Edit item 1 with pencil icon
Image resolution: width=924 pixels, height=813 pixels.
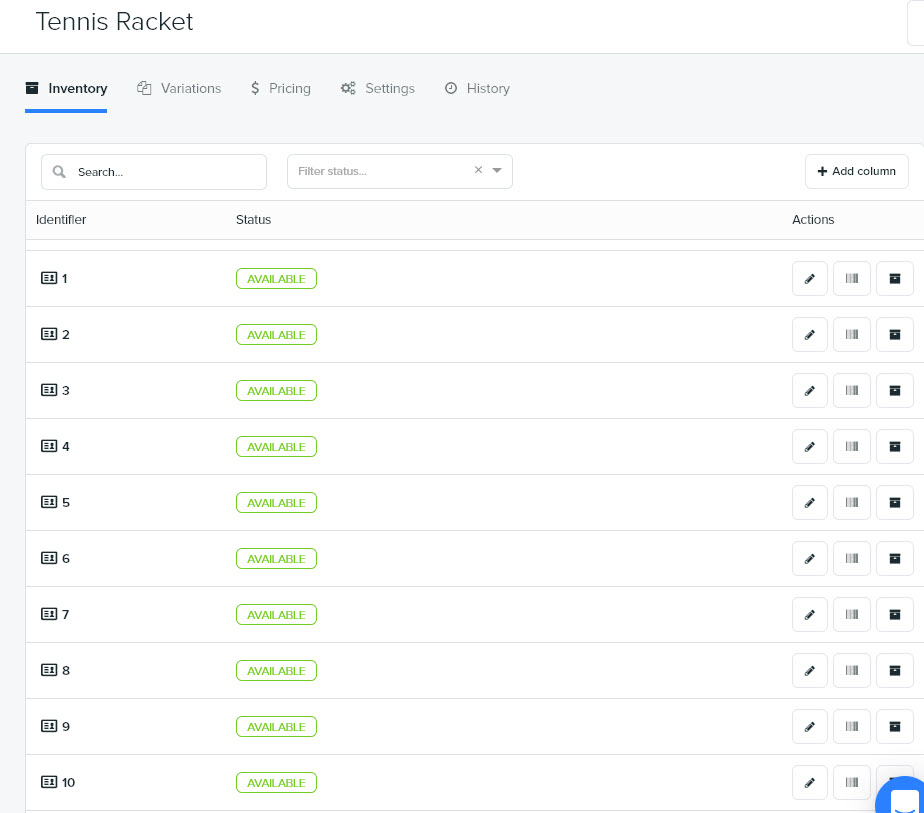pos(810,279)
